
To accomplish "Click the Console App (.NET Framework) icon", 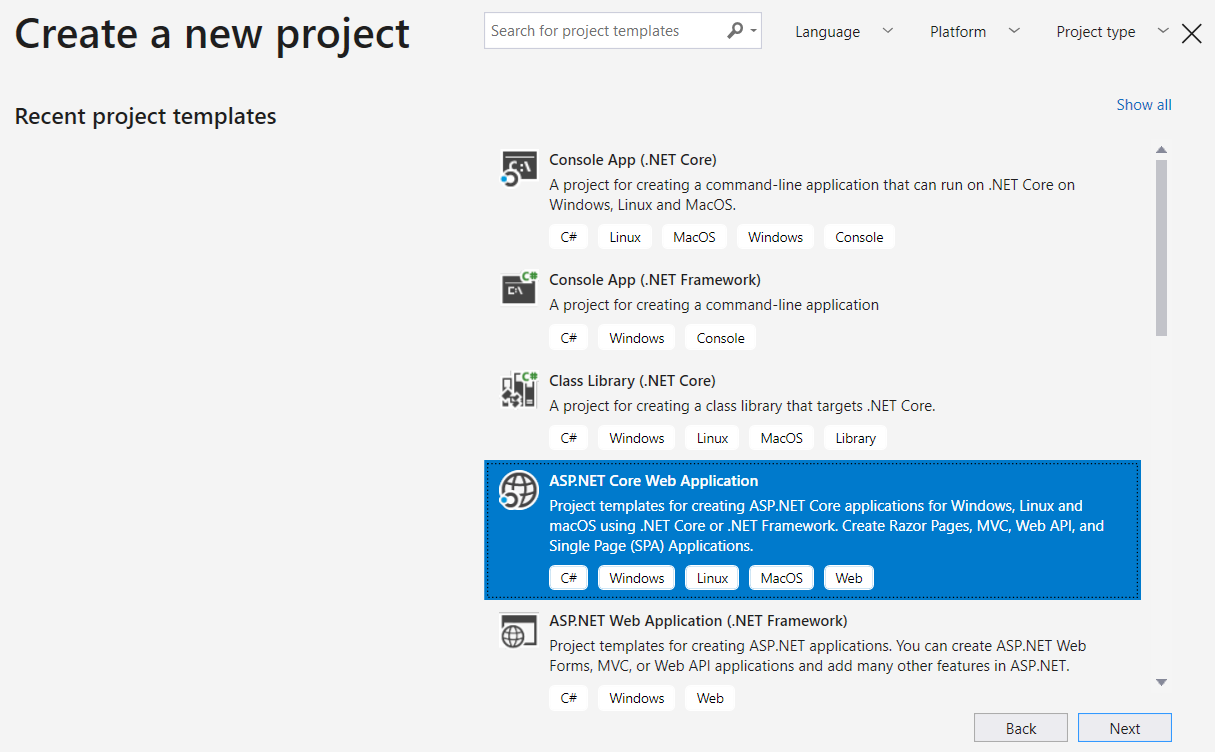I will [x=519, y=289].
